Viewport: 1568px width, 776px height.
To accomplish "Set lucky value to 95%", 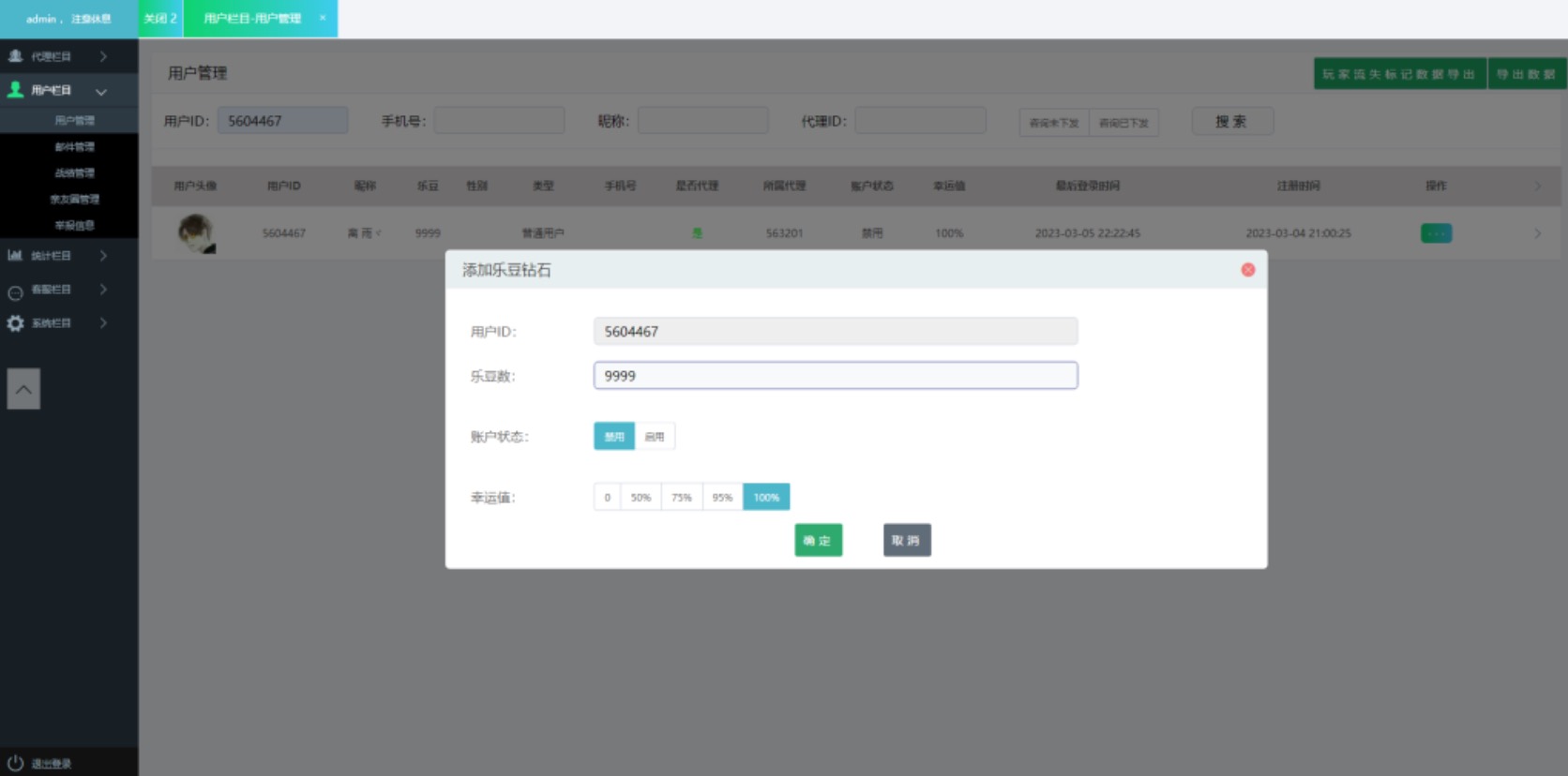I will click(x=722, y=498).
